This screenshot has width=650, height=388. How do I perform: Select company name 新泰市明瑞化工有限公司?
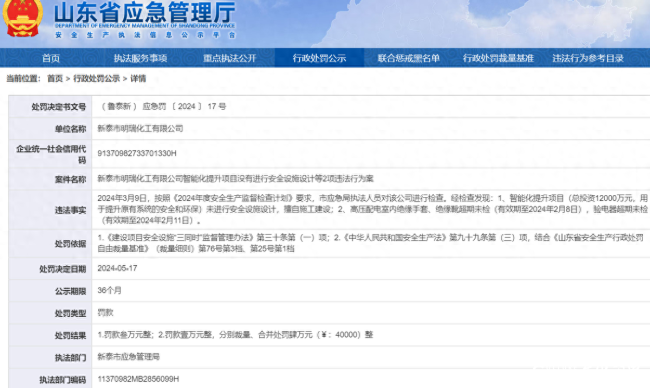point(140,129)
